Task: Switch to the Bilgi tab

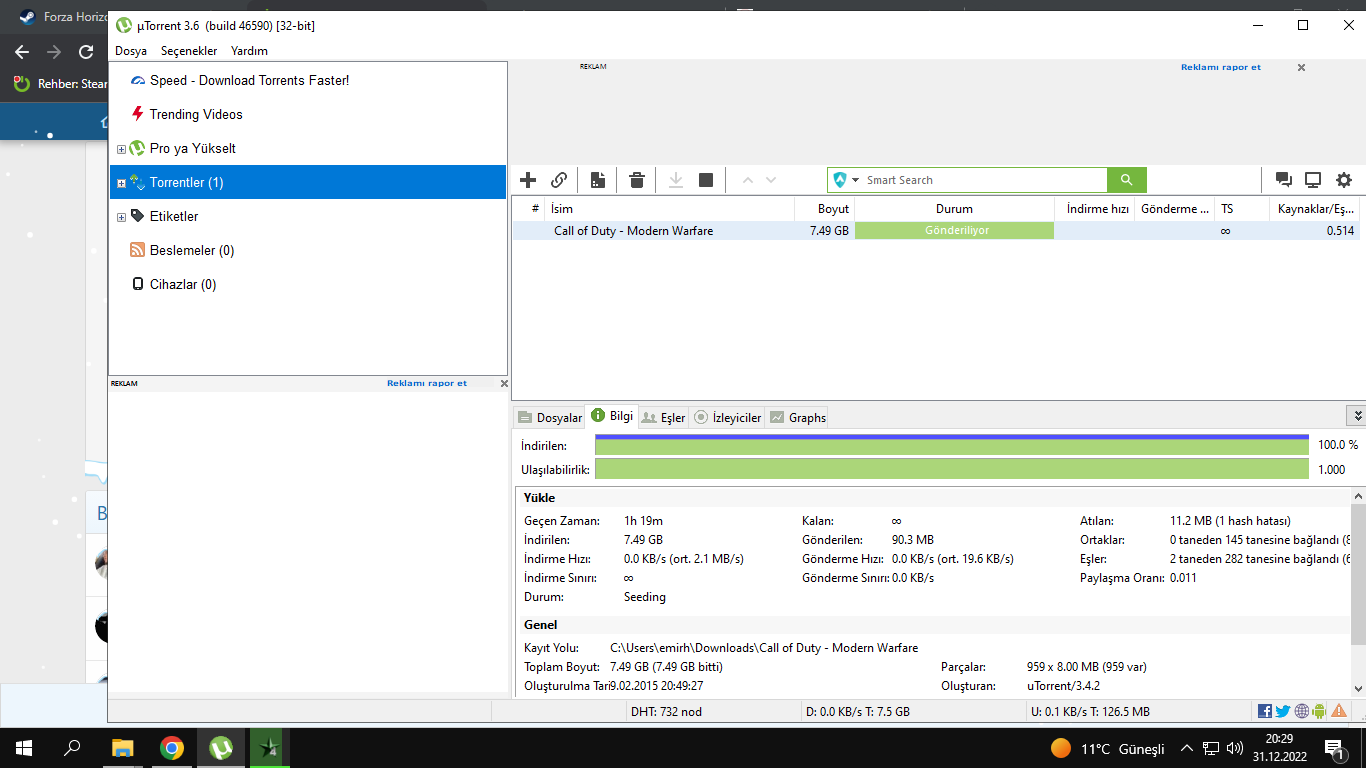Action: tap(611, 416)
